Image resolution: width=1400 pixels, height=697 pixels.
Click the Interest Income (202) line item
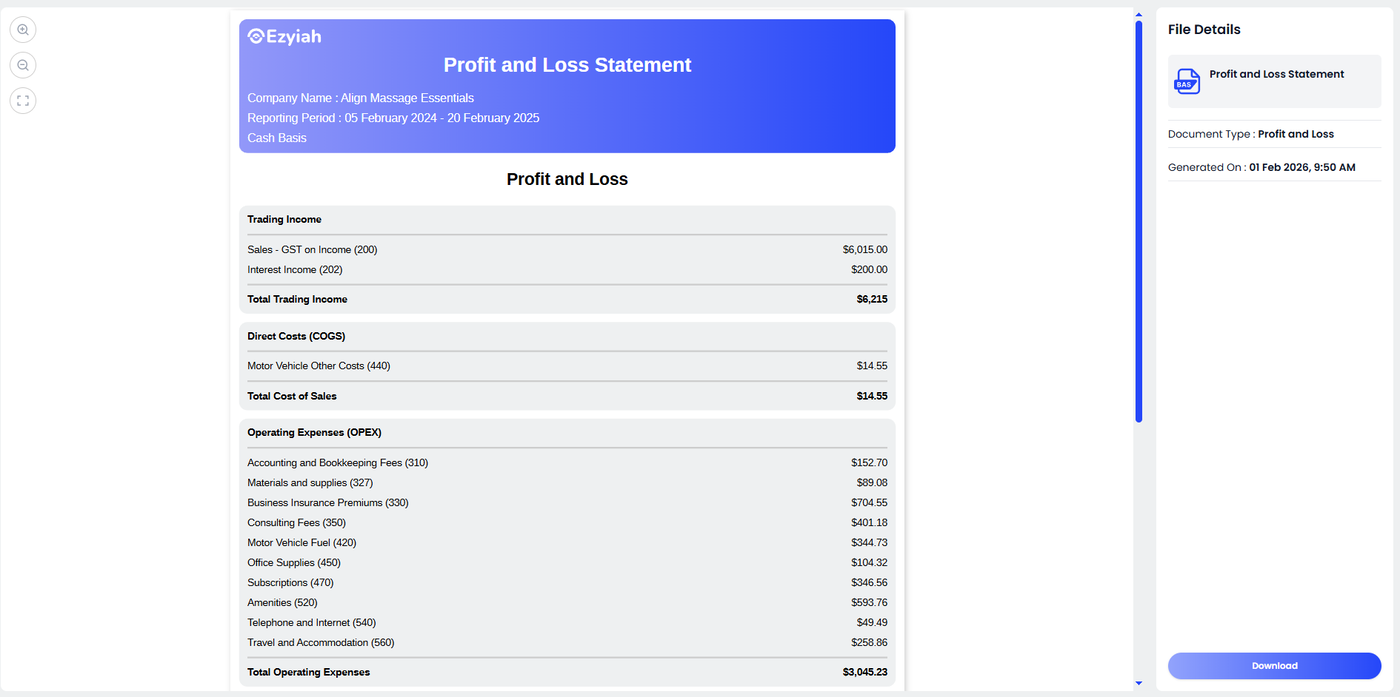pos(295,270)
